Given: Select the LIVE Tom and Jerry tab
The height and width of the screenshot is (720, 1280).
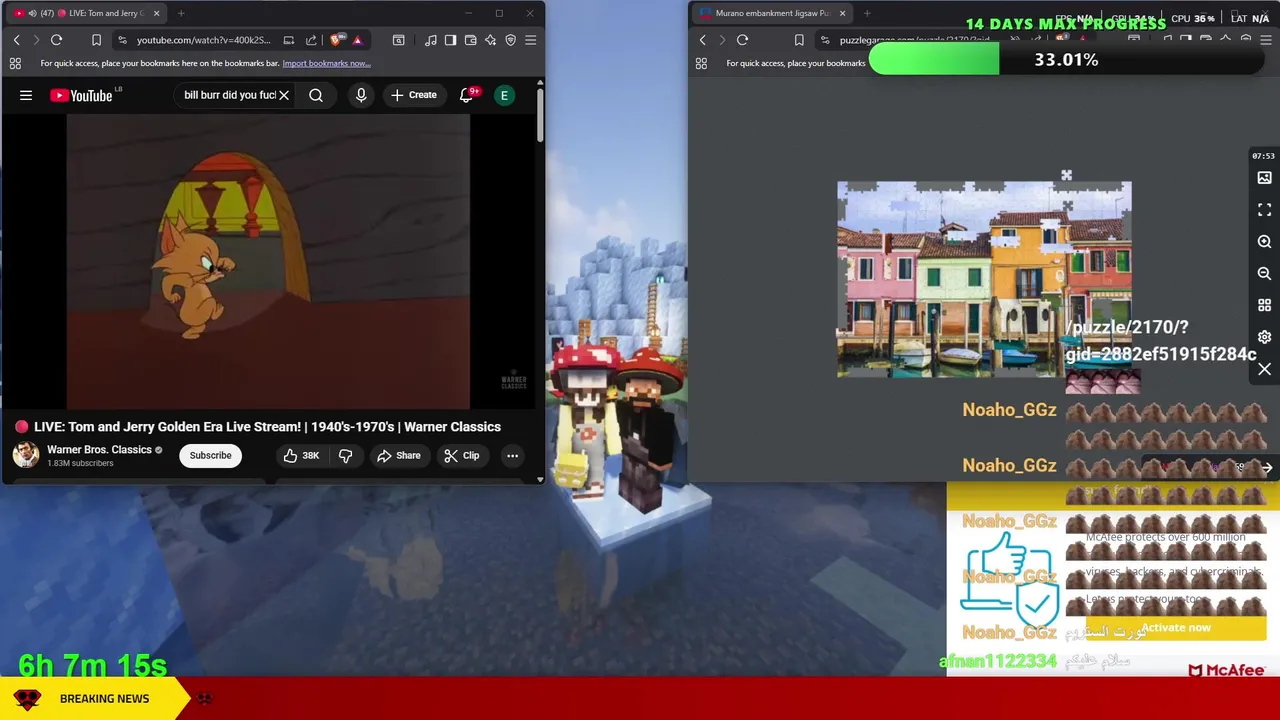Looking at the screenshot, I should [x=85, y=13].
